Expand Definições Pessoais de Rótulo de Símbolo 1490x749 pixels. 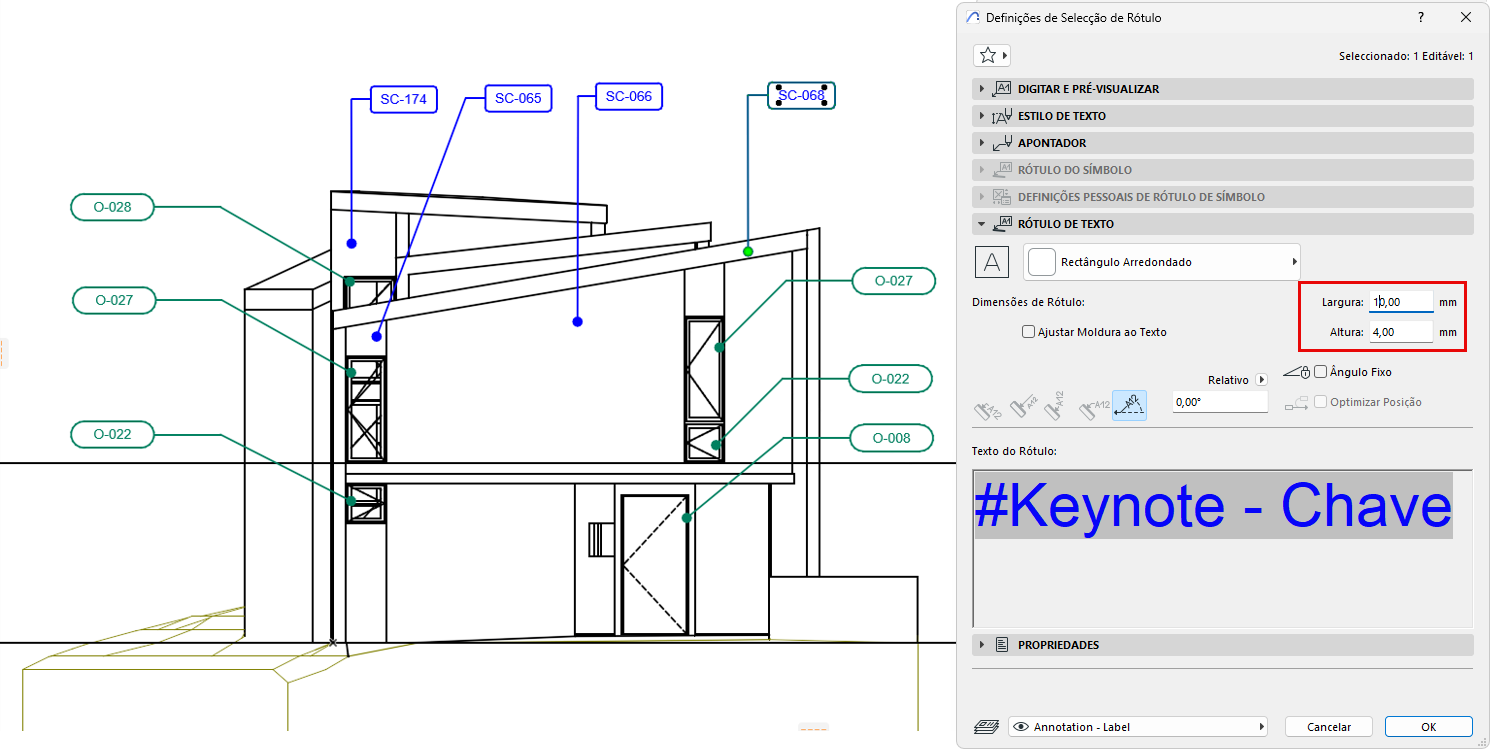[1223, 197]
